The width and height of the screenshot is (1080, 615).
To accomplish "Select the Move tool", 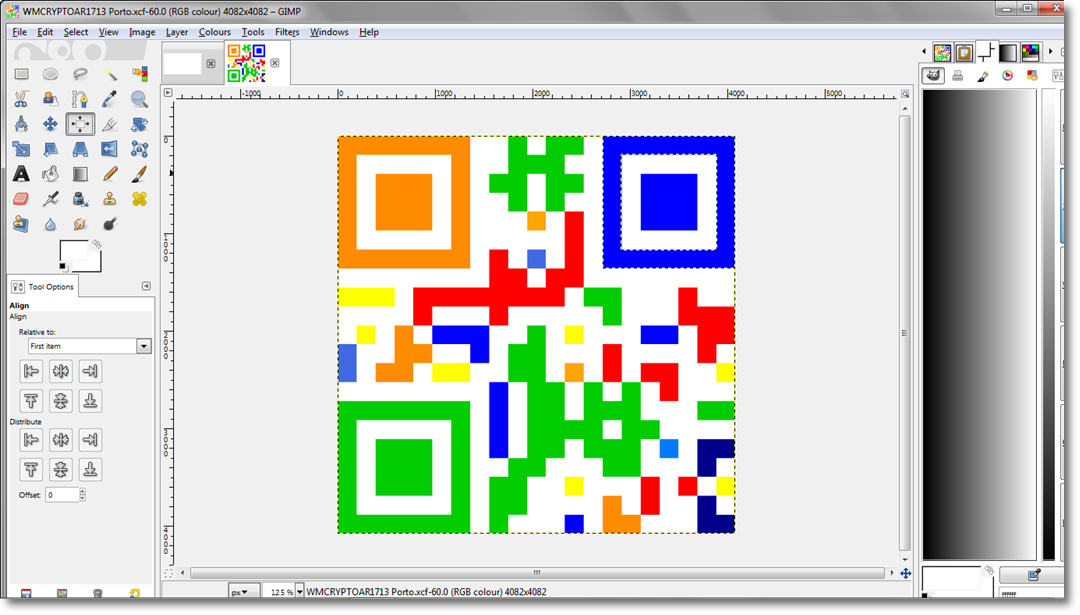I will tap(50, 124).
